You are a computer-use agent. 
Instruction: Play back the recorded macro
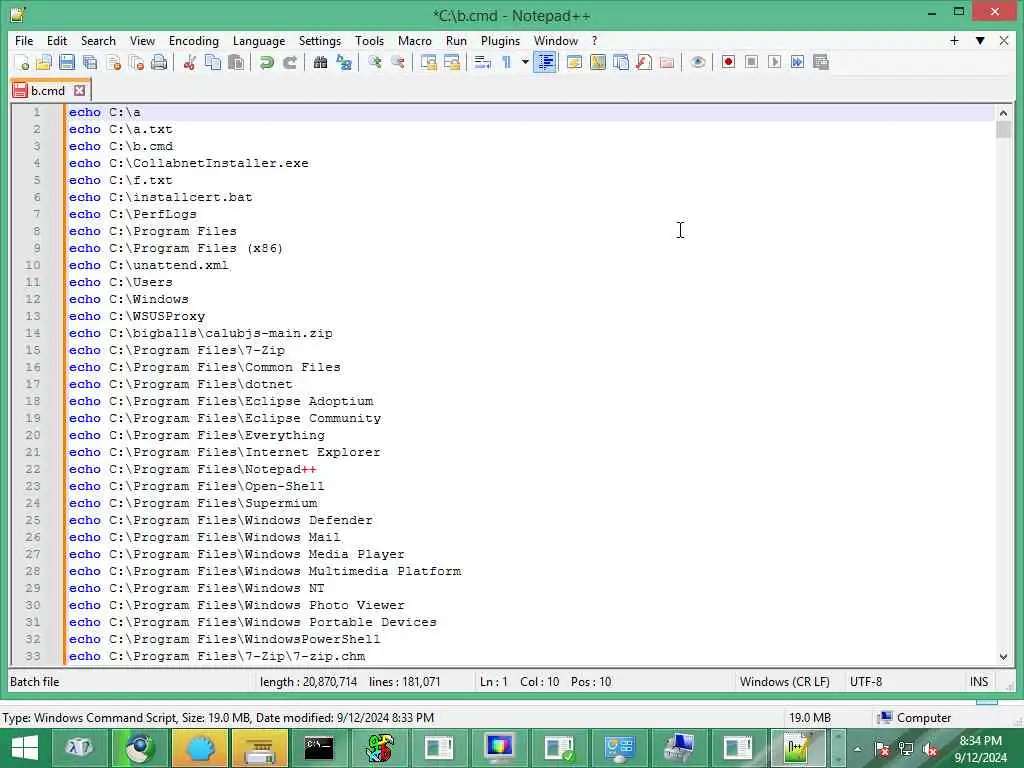click(774, 62)
